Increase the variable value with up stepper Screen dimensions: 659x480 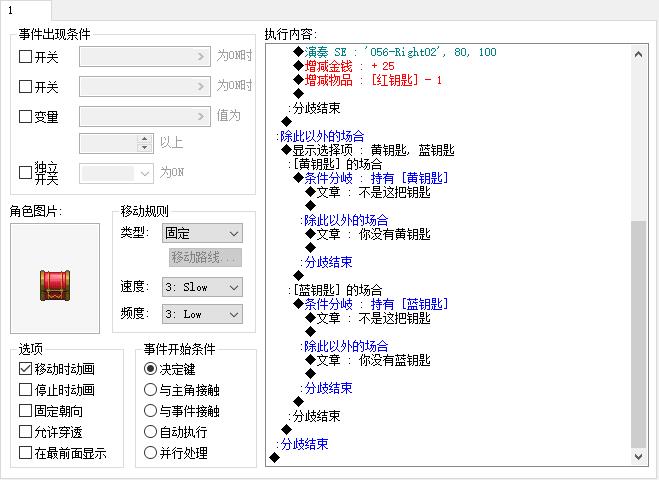(145, 139)
